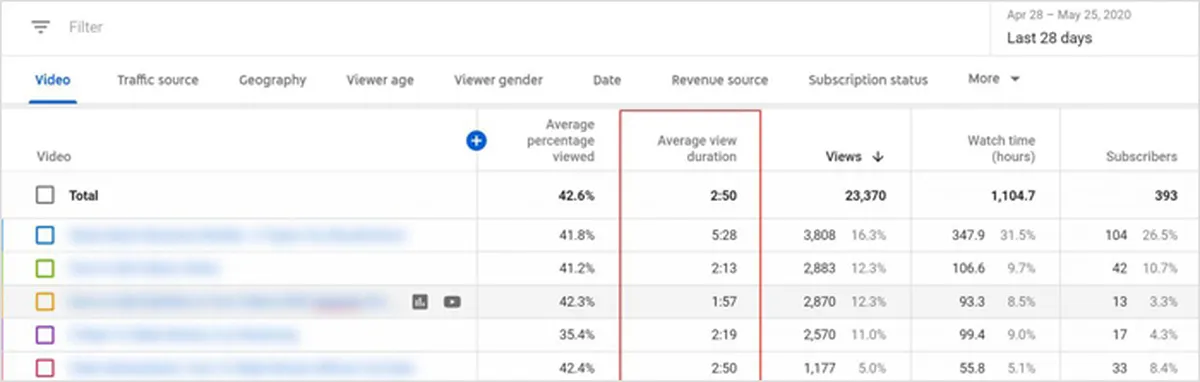Open the Viewer age tab
The image size is (1200, 382).
tap(380, 80)
